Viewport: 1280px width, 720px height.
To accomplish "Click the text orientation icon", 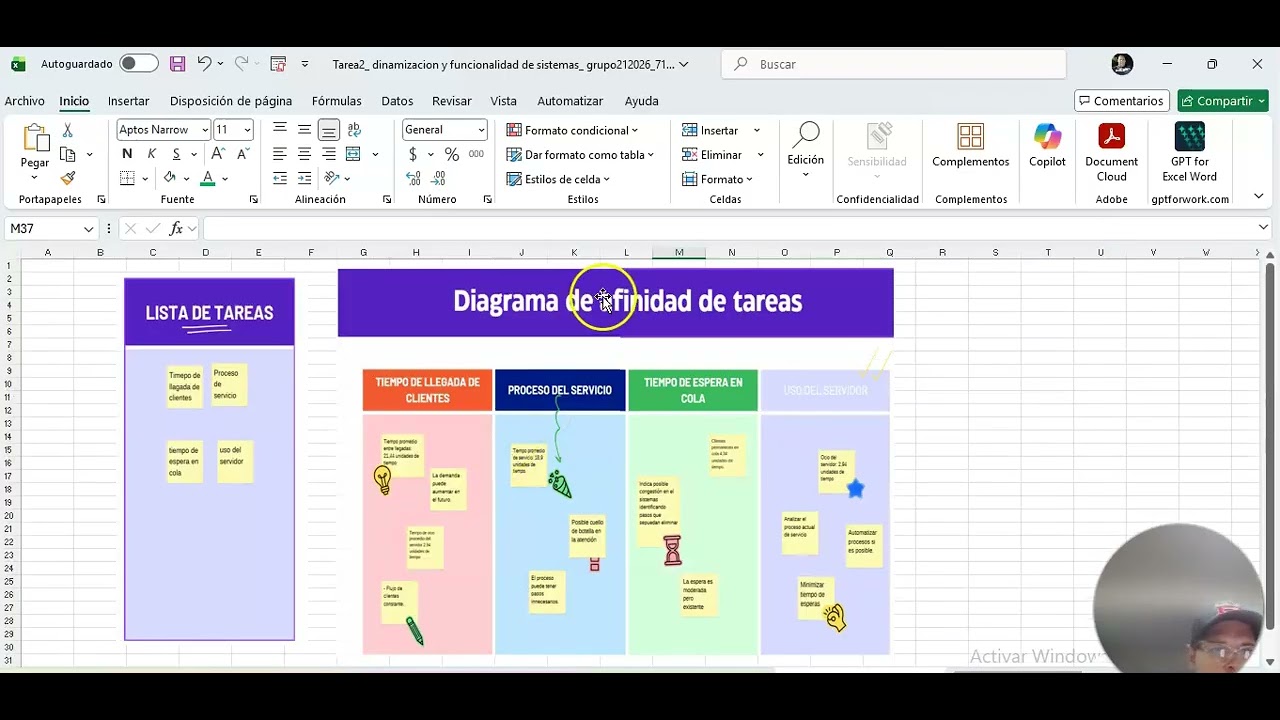I will pos(332,178).
